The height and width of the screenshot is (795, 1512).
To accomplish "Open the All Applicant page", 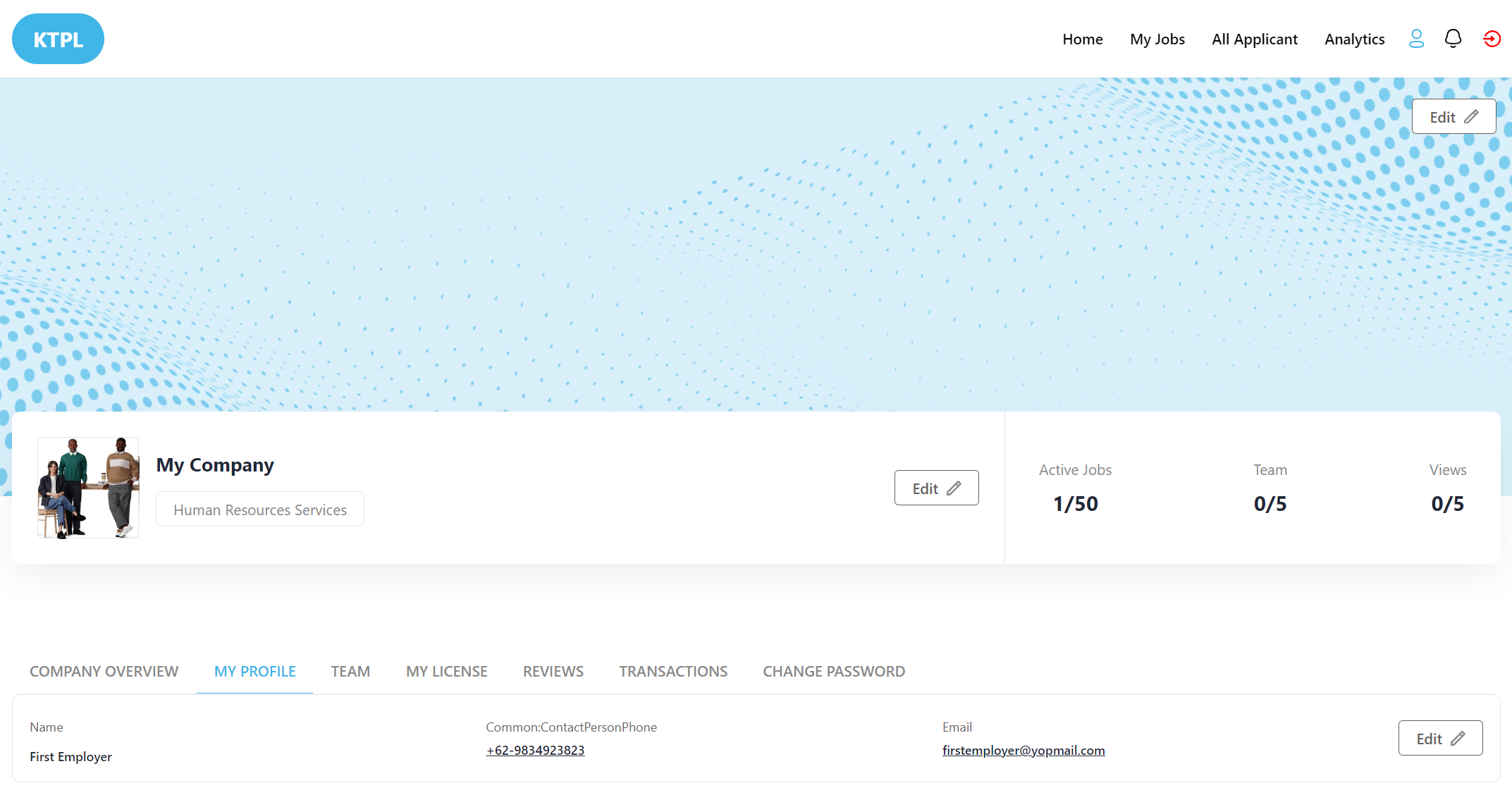I will (x=1255, y=39).
